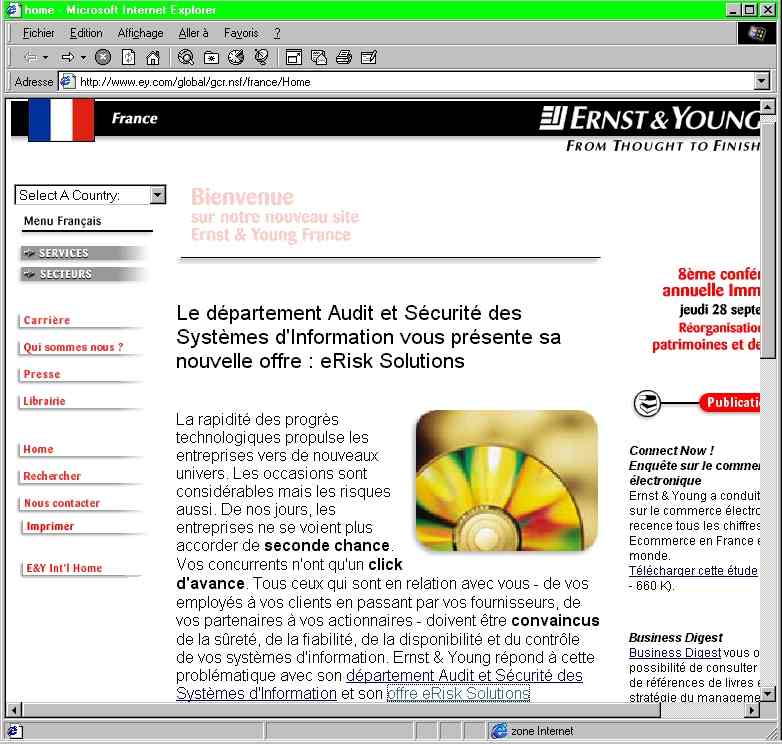Open the Favoris menu
Screen dimensions: 782x744
point(241,33)
